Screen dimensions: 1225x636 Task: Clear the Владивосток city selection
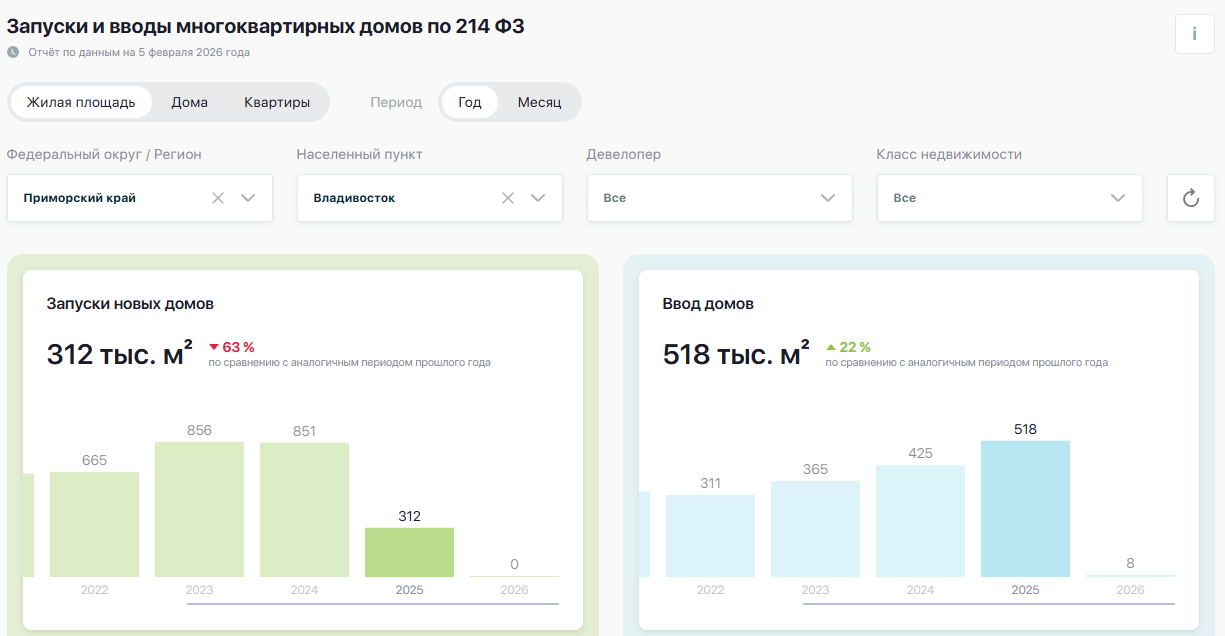point(508,198)
